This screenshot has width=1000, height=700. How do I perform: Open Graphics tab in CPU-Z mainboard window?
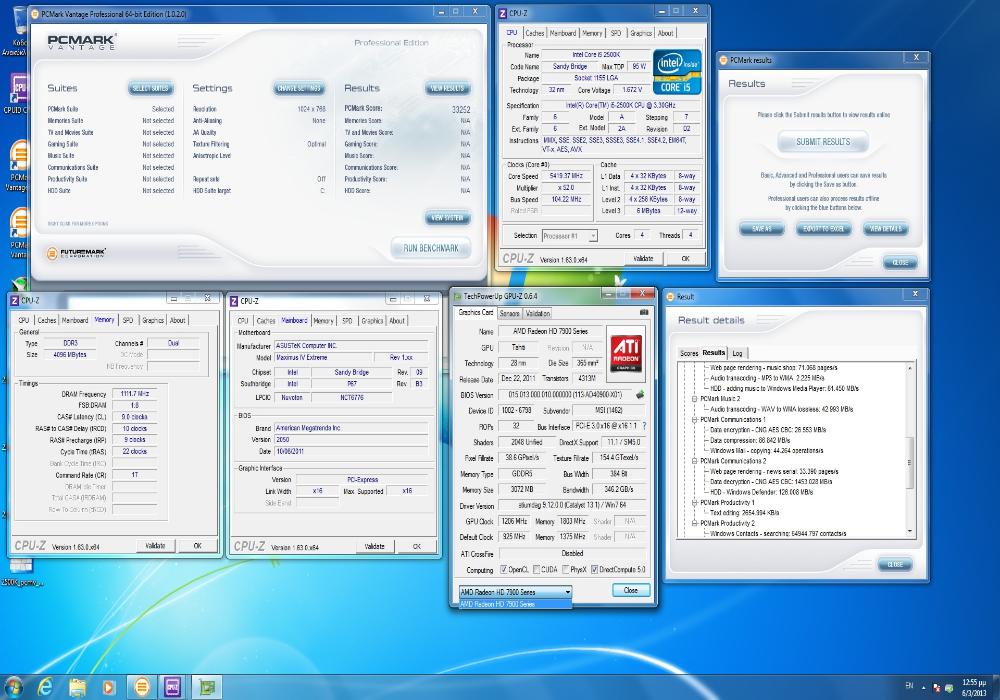point(372,321)
